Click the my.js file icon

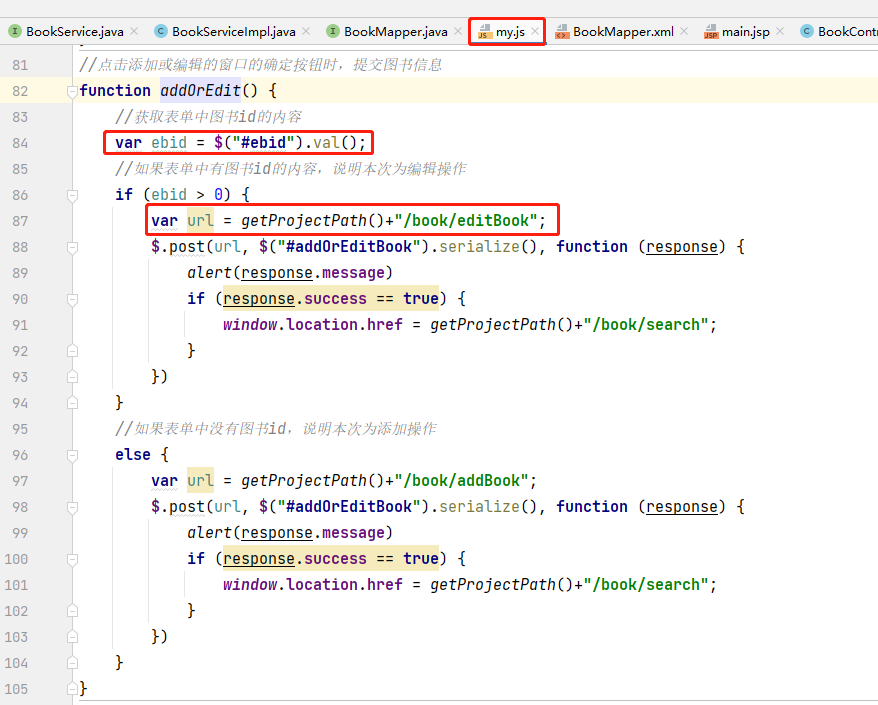484,32
